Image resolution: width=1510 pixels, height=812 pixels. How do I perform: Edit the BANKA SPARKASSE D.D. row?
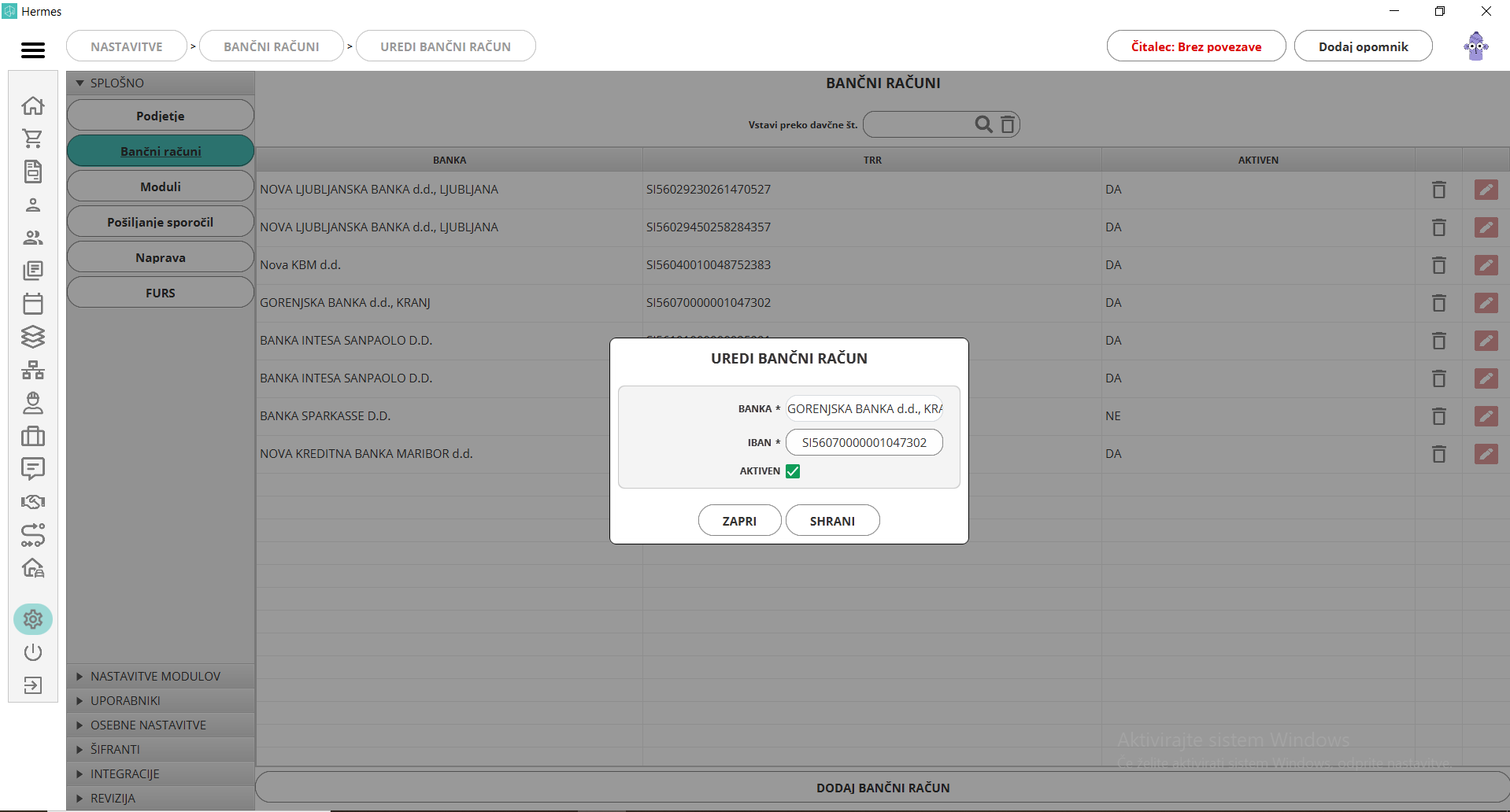coord(1486,416)
